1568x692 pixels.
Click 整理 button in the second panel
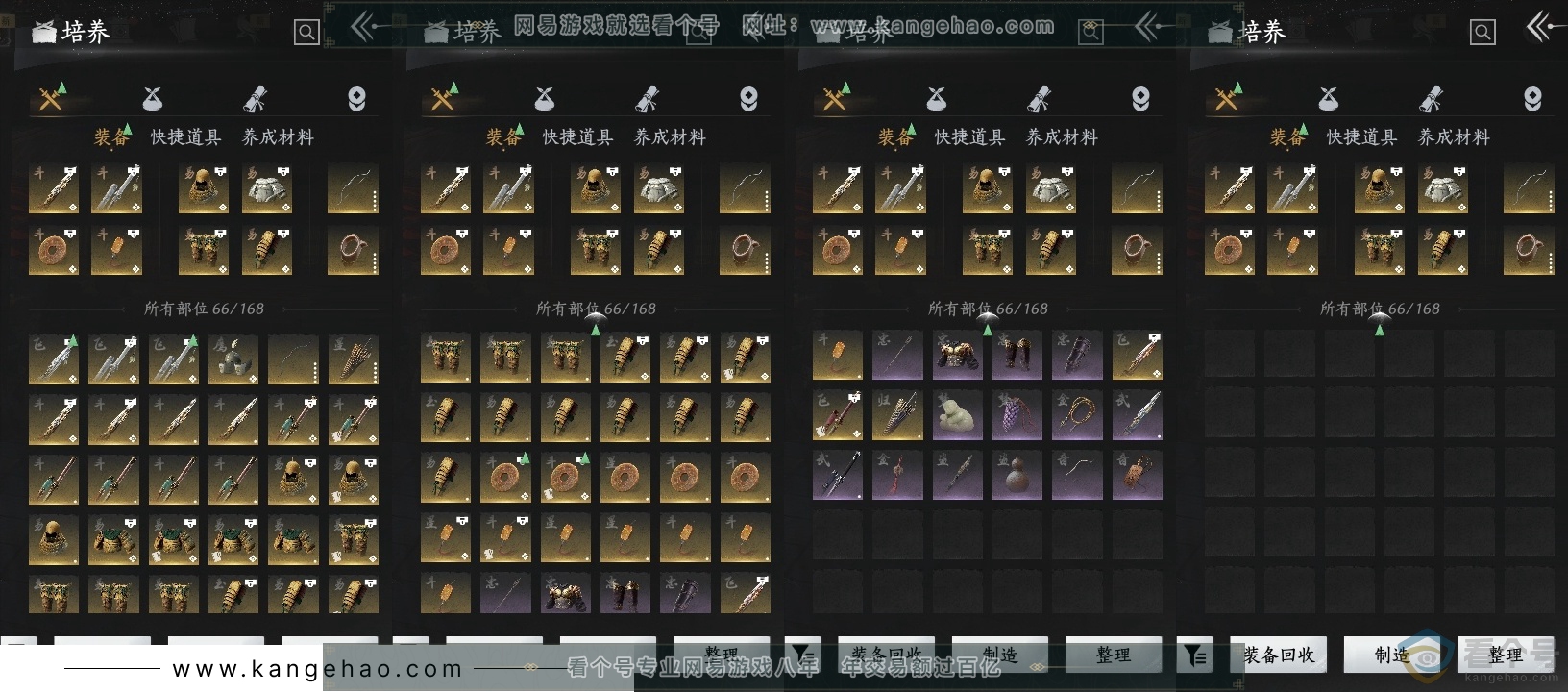coord(722,655)
